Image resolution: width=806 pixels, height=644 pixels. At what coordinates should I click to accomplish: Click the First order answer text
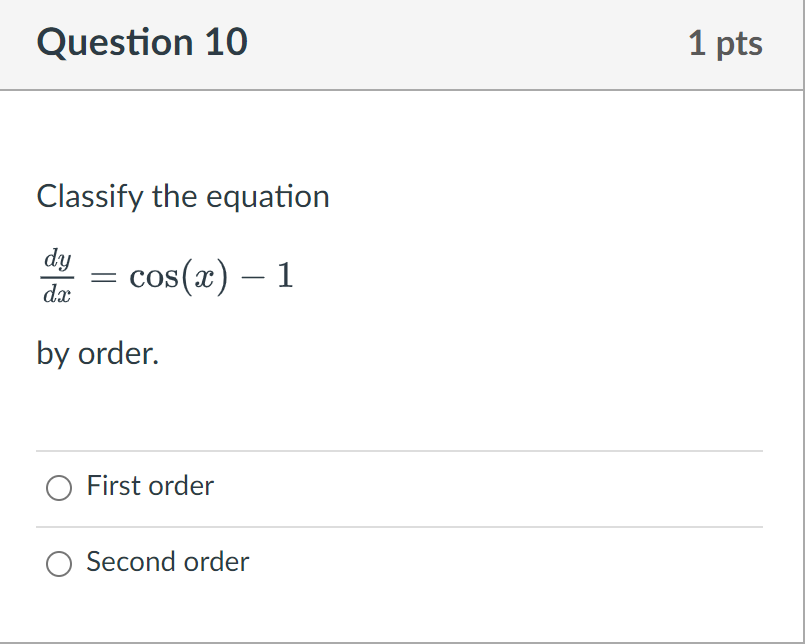pos(150,486)
